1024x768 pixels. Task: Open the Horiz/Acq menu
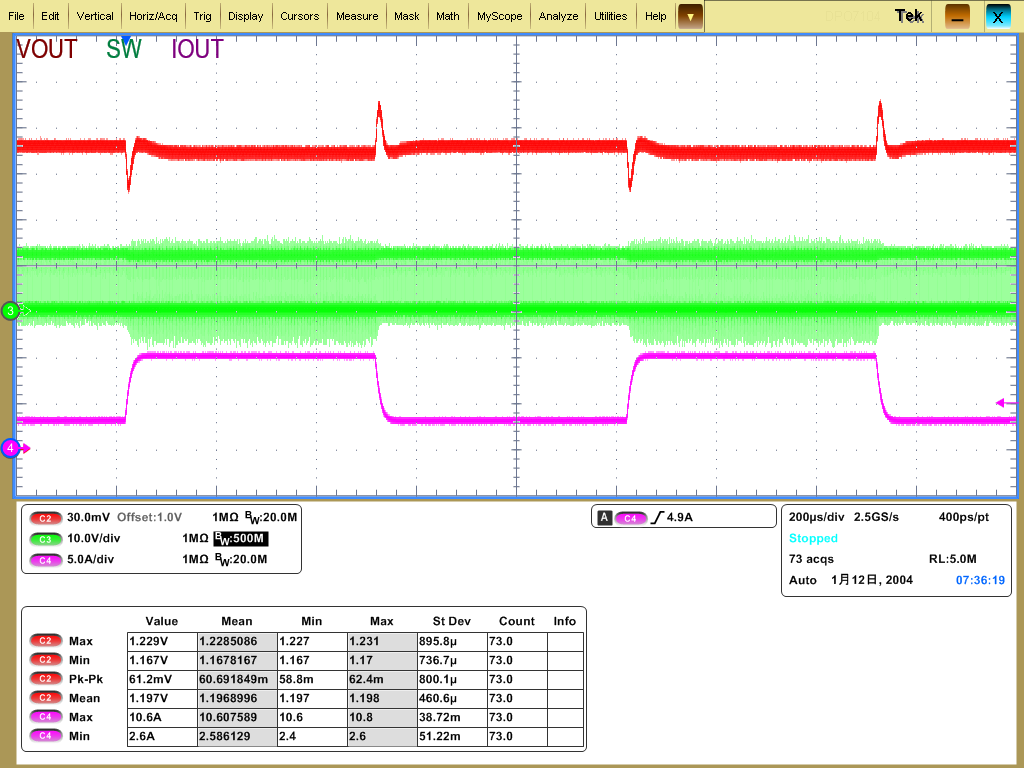click(x=152, y=15)
